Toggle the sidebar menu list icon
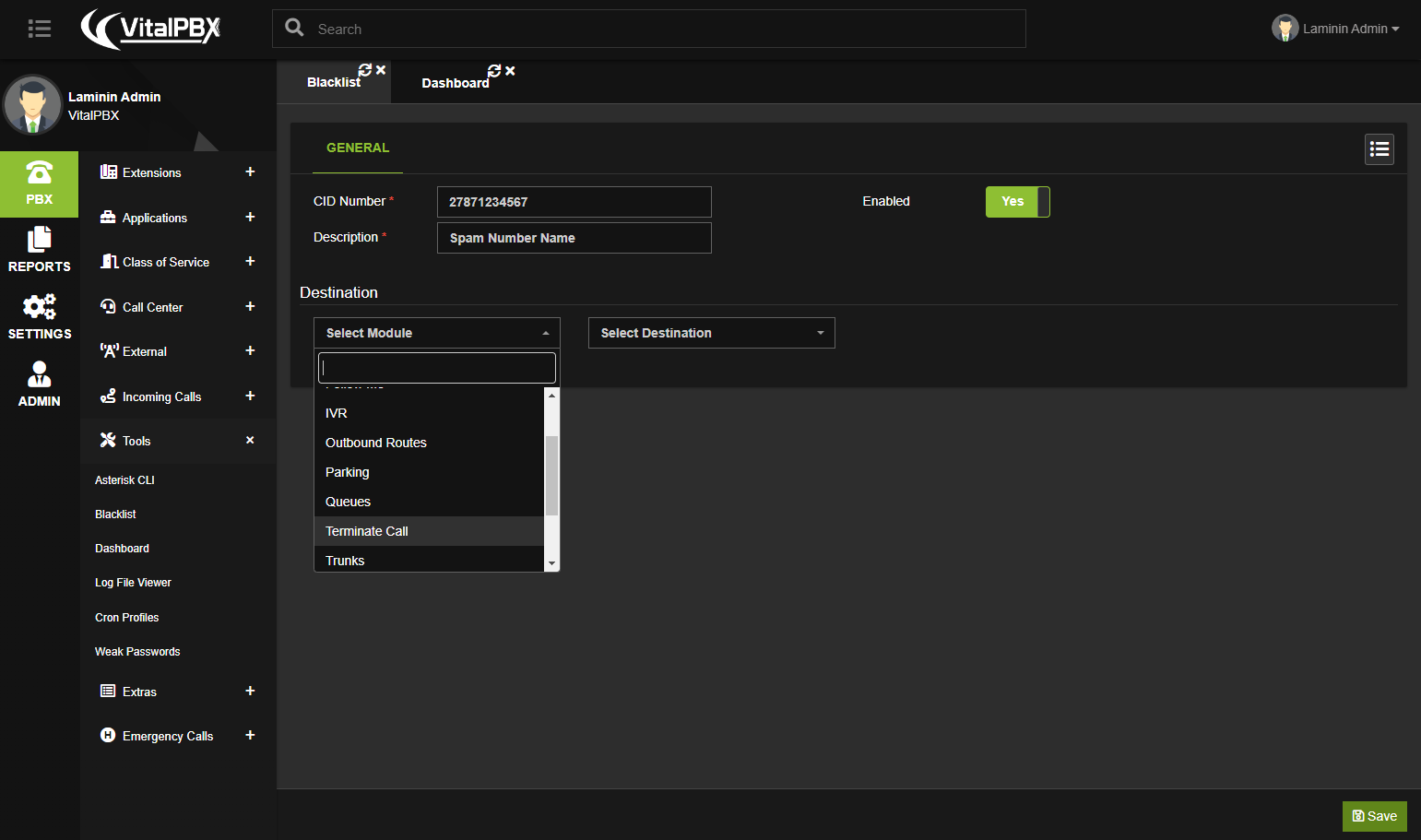Viewport: 1421px width, 840px height. 40,29
